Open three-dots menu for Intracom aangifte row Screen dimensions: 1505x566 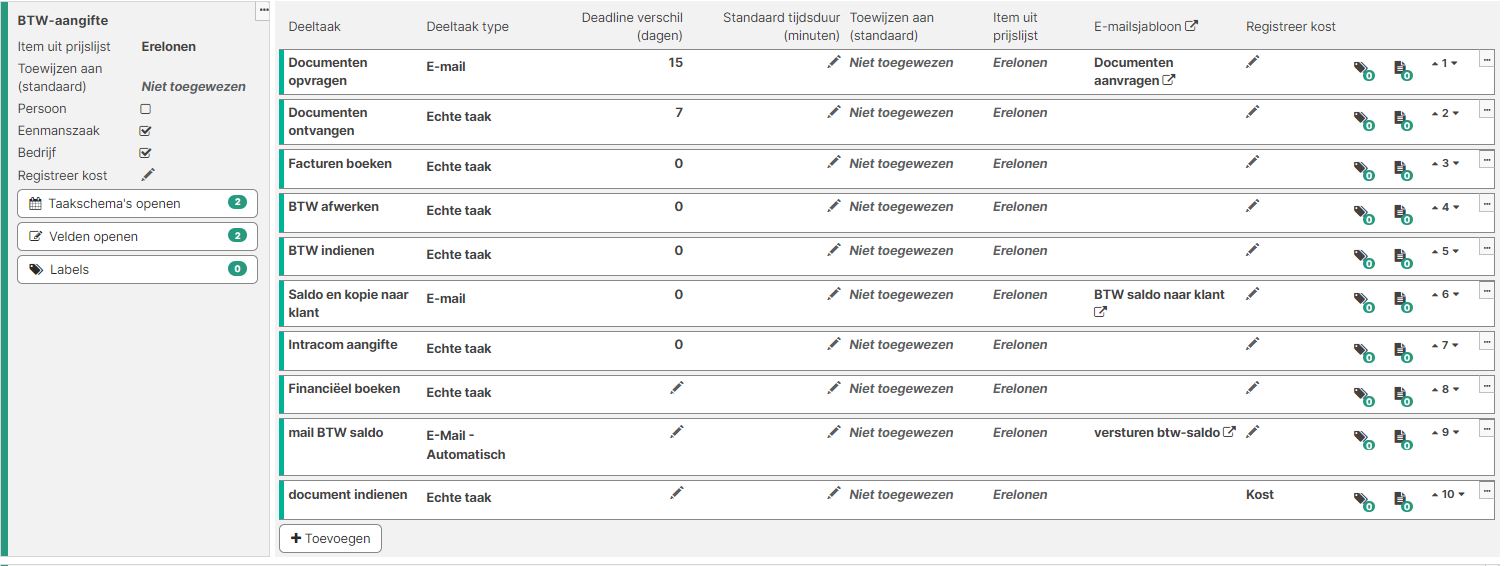[x=1487, y=340]
